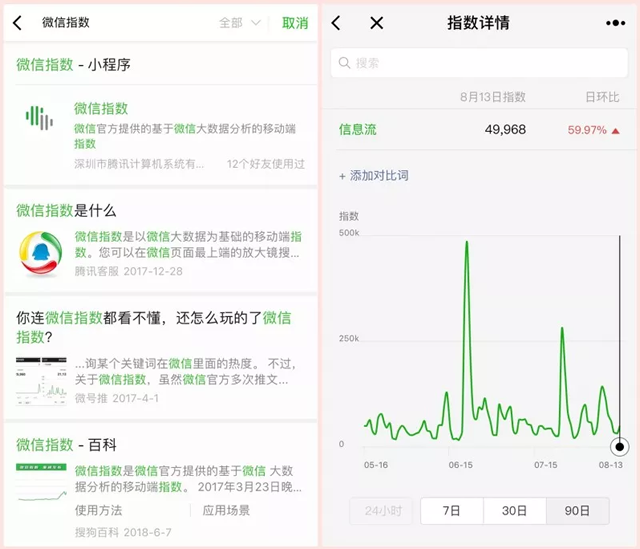This screenshot has width=640, height=549.
Task: Tap the back arrow in search screen
Action: point(17,23)
